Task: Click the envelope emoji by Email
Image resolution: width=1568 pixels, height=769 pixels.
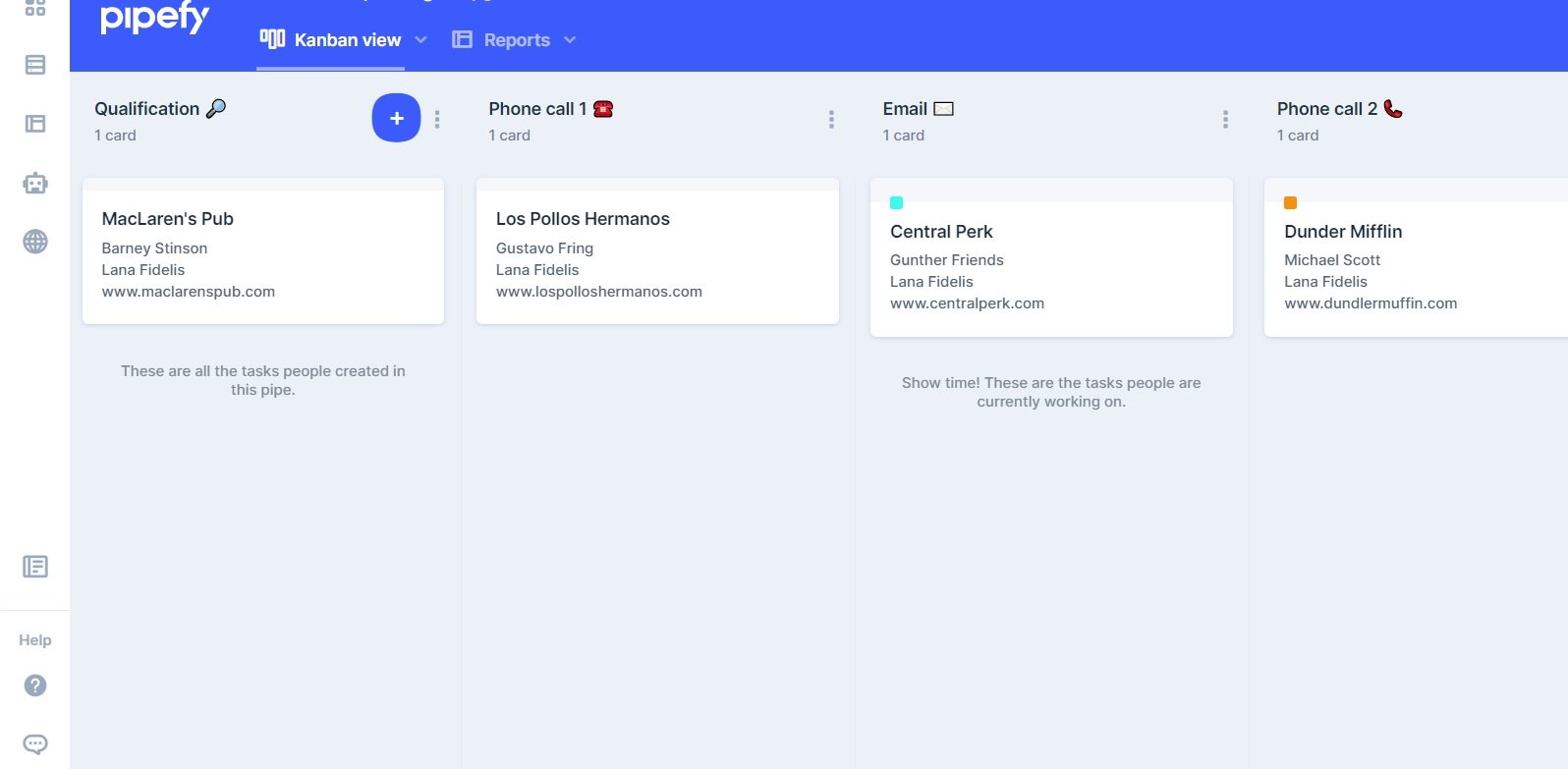Action: [943, 109]
